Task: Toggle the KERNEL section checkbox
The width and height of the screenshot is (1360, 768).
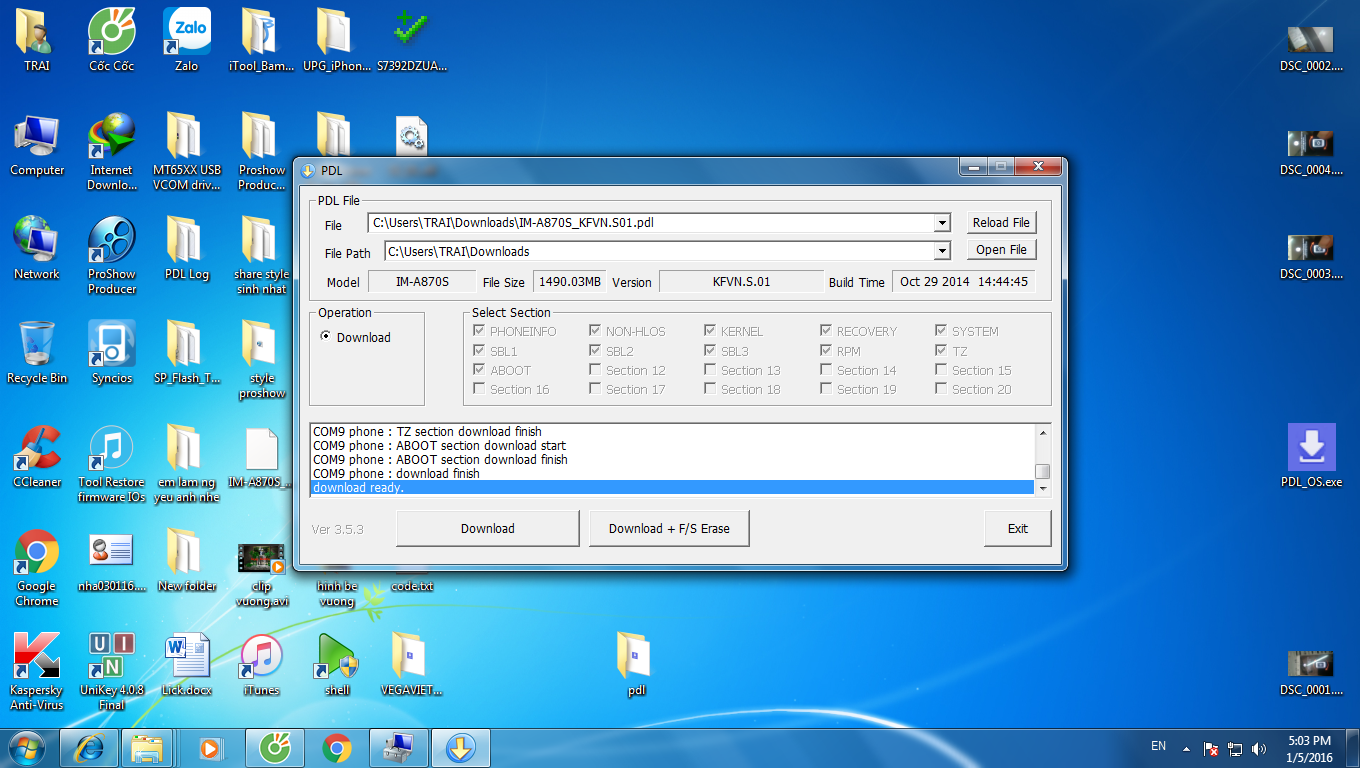Action: click(x=711, y=331)
